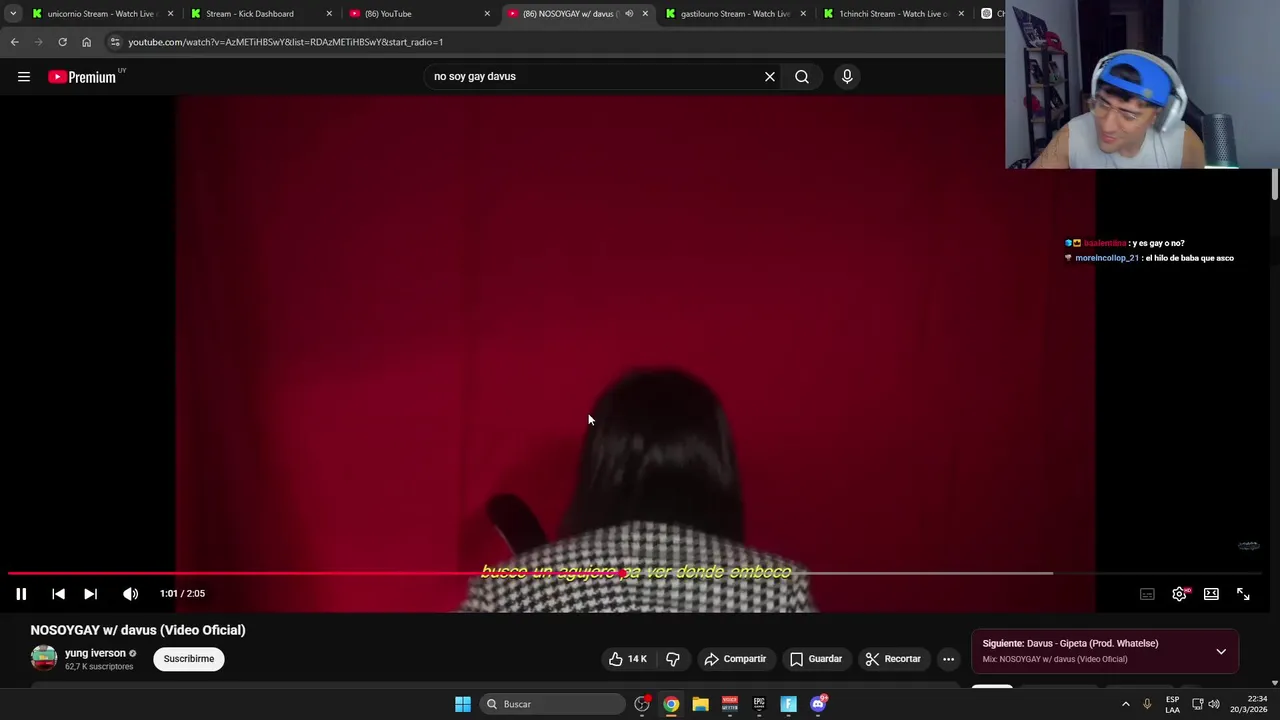This screenshot has width=1280, height=720.
Task: Close the NOSOYGAY w/ davus tab
Action: [645, 14]
